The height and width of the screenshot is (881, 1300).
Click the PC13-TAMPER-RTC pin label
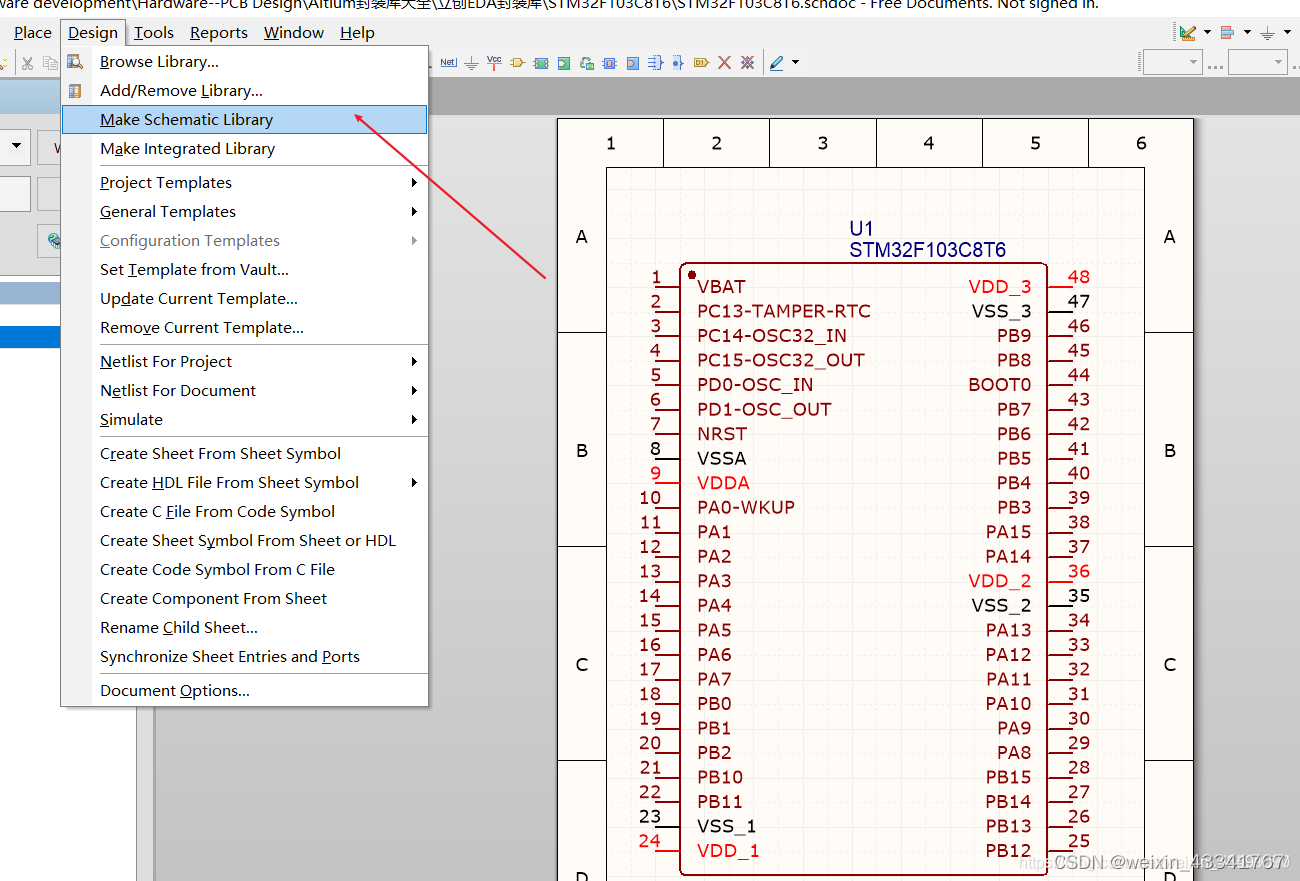(x=783, y=311)
